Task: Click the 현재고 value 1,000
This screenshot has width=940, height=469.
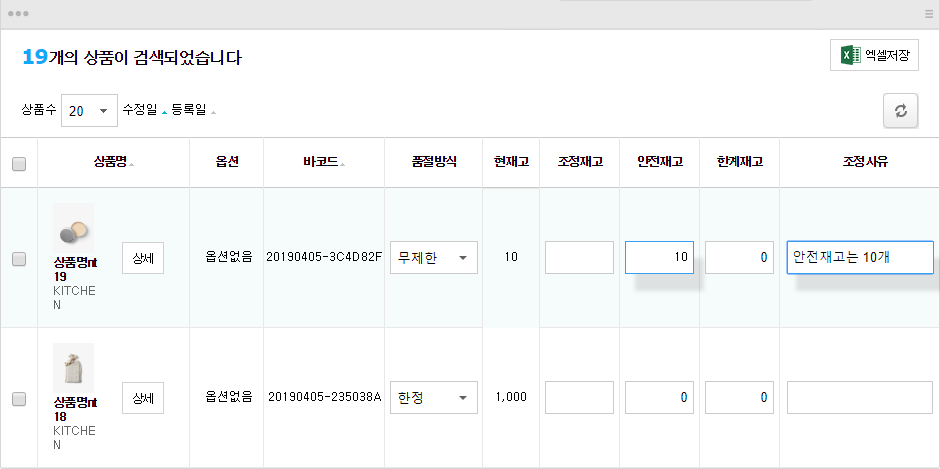Action: [511, 396]
